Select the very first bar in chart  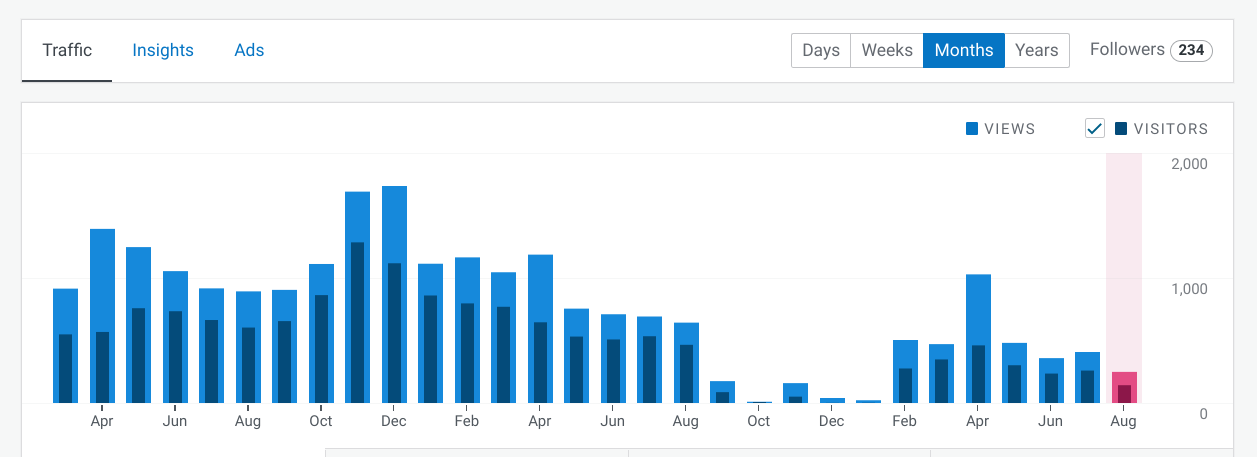(x=65, y=346)
